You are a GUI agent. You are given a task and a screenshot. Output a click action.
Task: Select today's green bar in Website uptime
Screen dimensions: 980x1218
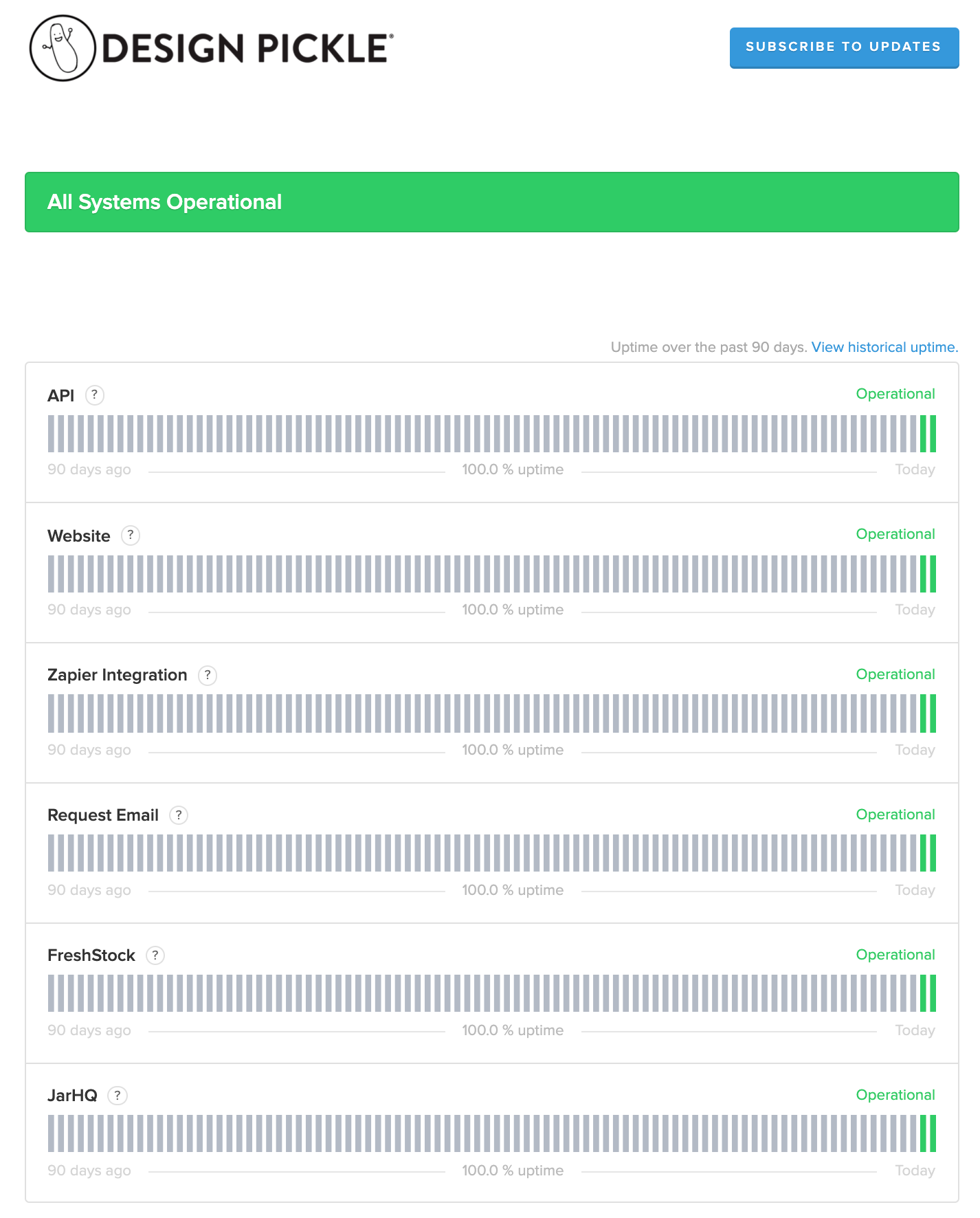933,574
